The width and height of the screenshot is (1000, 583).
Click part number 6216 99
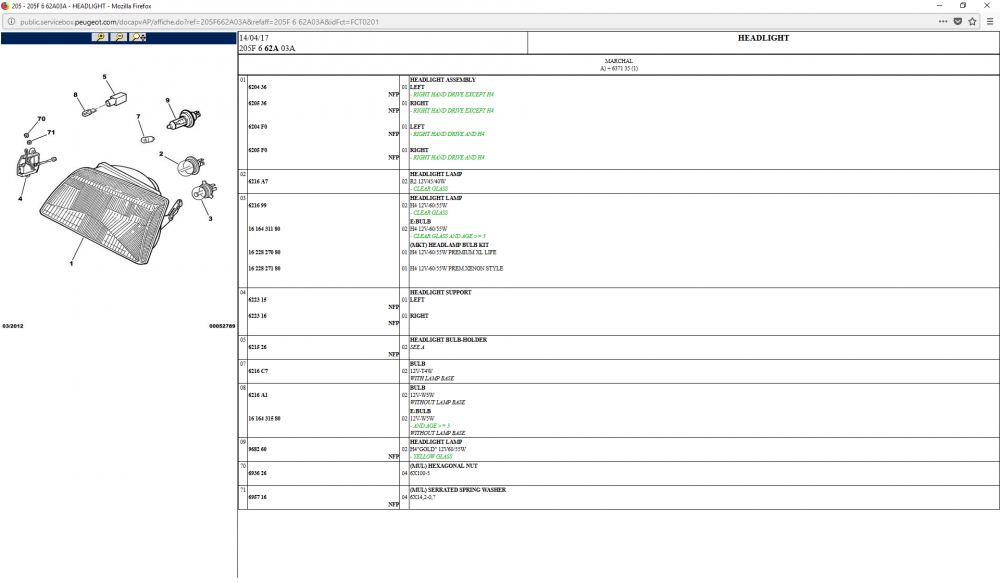coord(258,205)
